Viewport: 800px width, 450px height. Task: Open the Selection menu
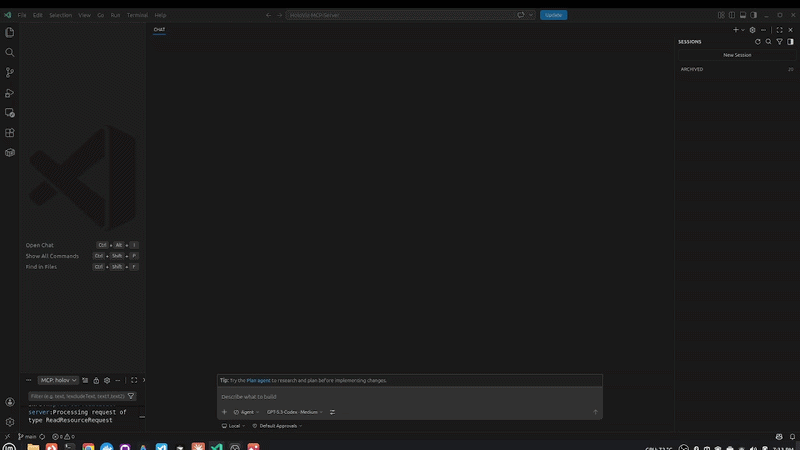pos(60,15)
